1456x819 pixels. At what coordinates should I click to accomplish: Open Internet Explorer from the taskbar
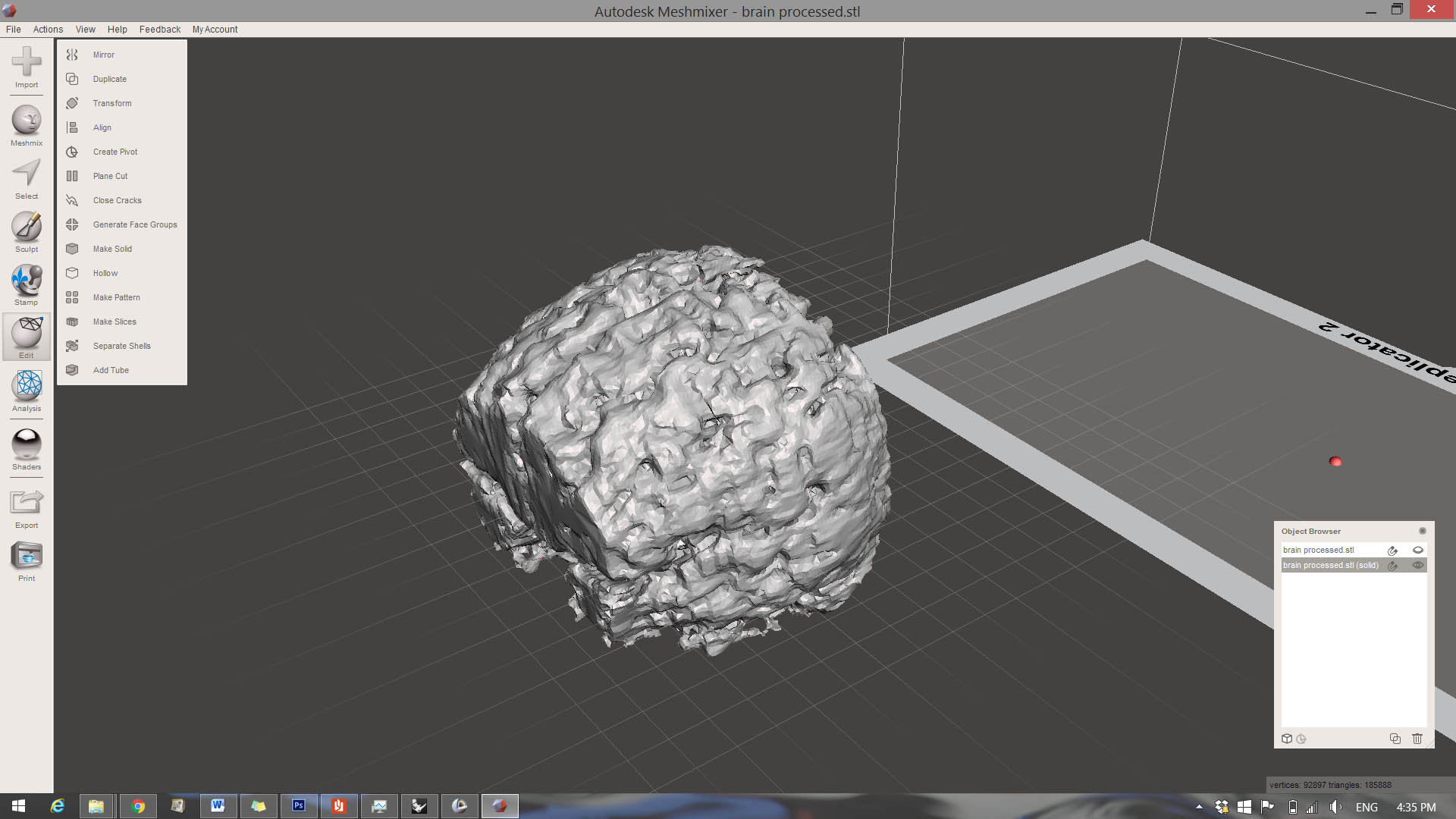coord(58,806)
